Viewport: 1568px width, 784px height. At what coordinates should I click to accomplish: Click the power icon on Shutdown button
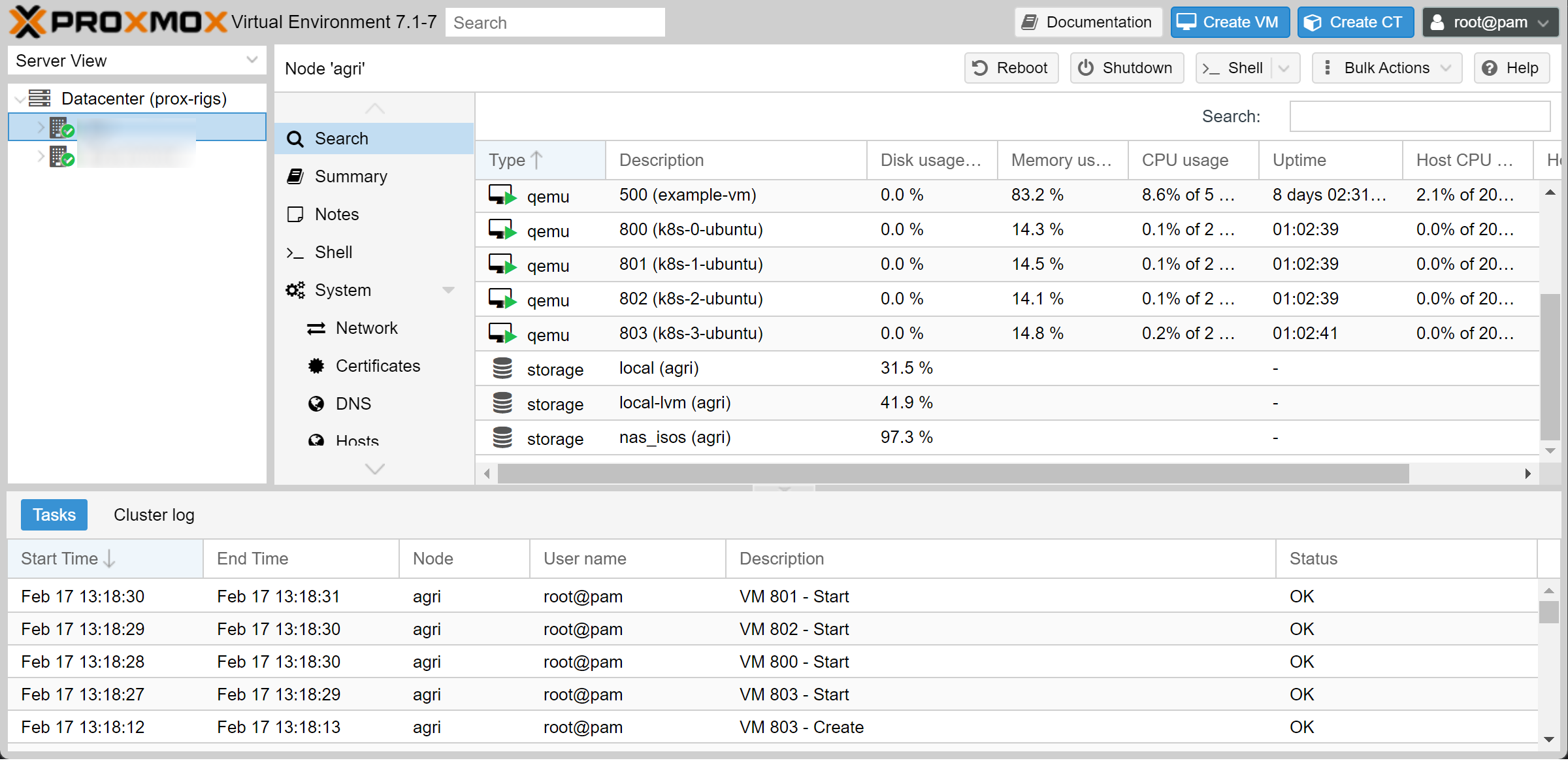coord(1086,68)
